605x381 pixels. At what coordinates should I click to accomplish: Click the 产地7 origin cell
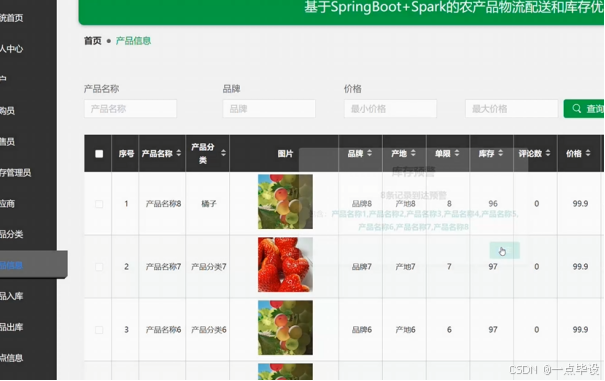(x=405, y=267)
